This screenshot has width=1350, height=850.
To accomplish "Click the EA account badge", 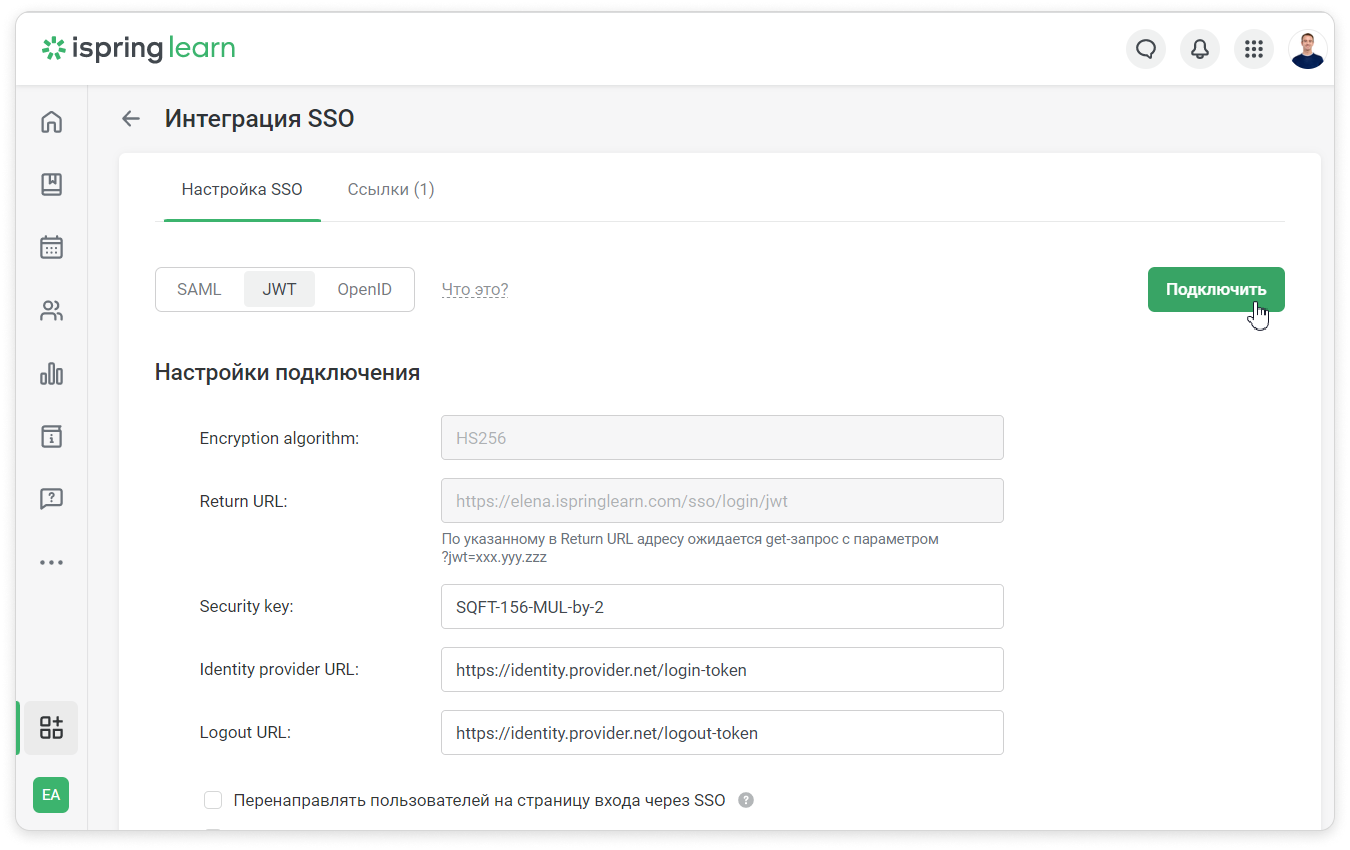I will (51, 795).
